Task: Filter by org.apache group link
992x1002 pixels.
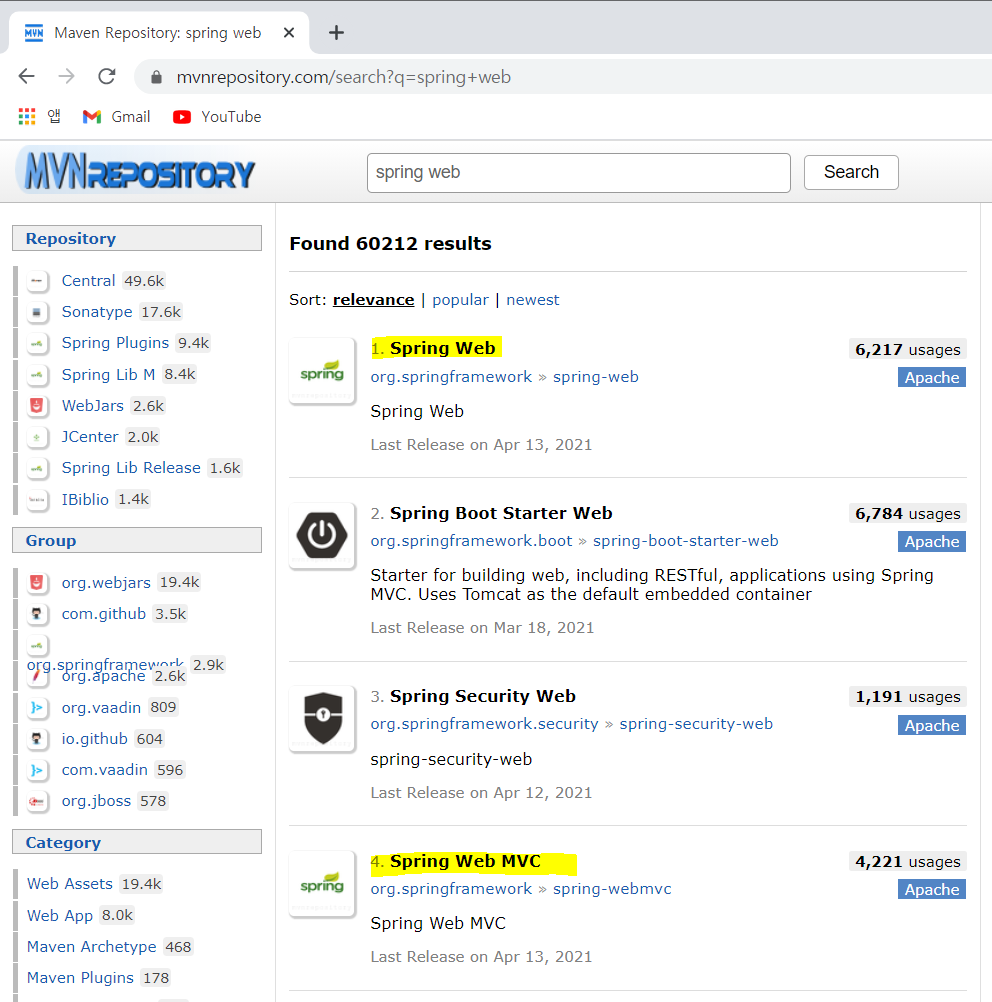Action: tap(103, 676)
